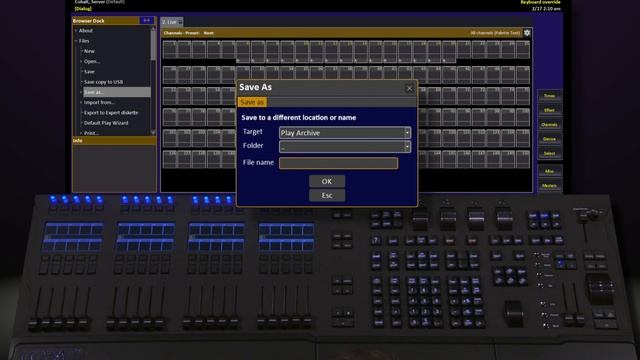
Task: Open the Effect softkey
Action: [x=549, y=110]
